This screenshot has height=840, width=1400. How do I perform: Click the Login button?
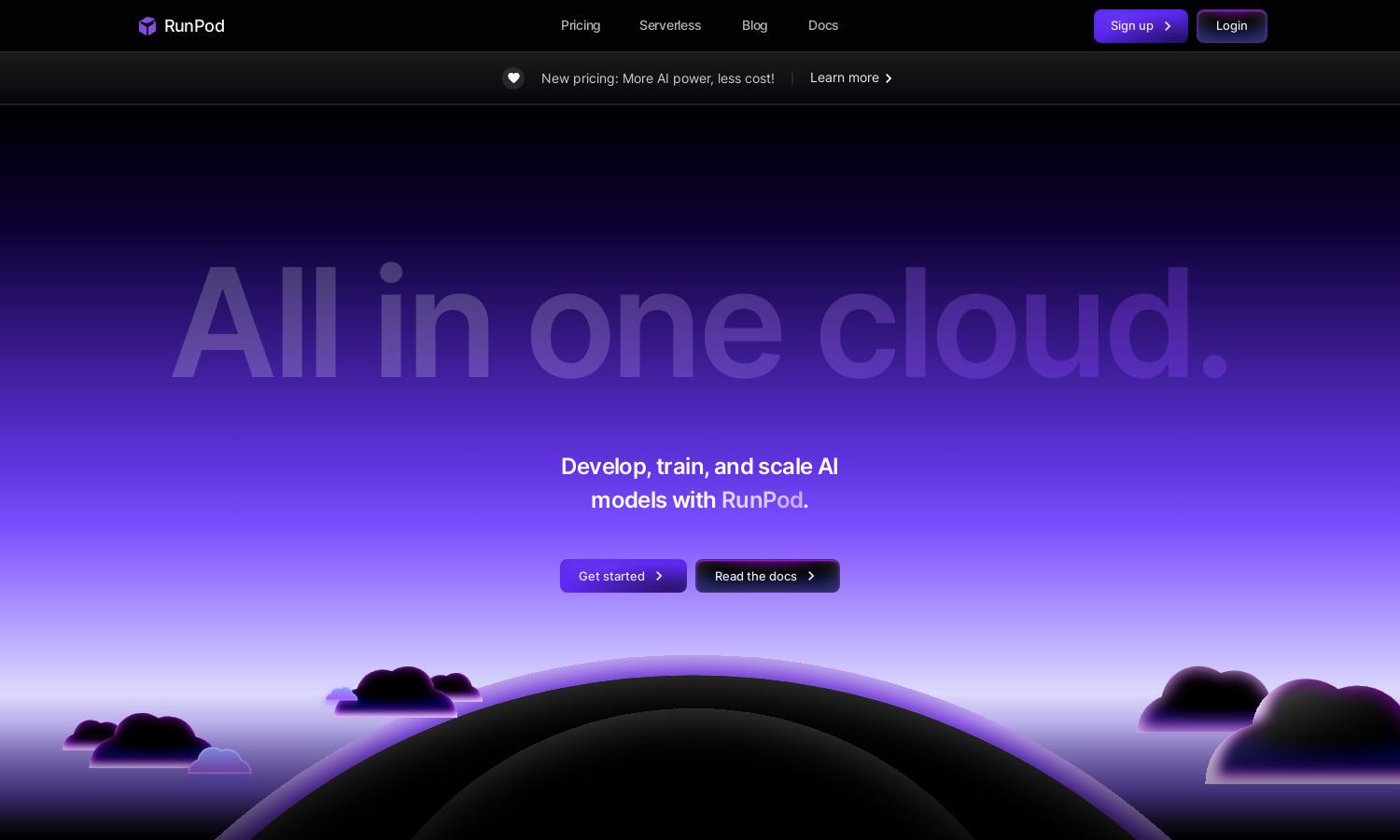pos(1232,26)
